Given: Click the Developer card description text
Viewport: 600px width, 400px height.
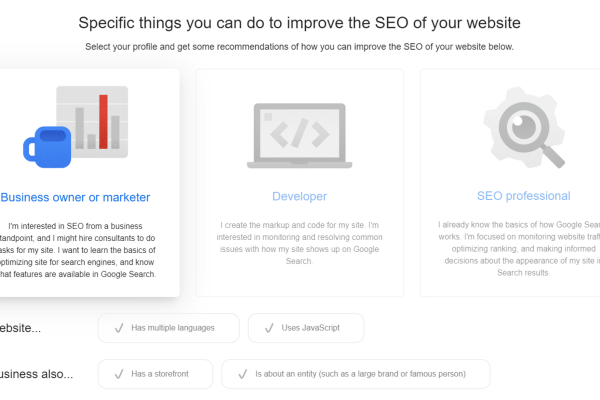Looking at the screenshot, I should coord(299,243).
